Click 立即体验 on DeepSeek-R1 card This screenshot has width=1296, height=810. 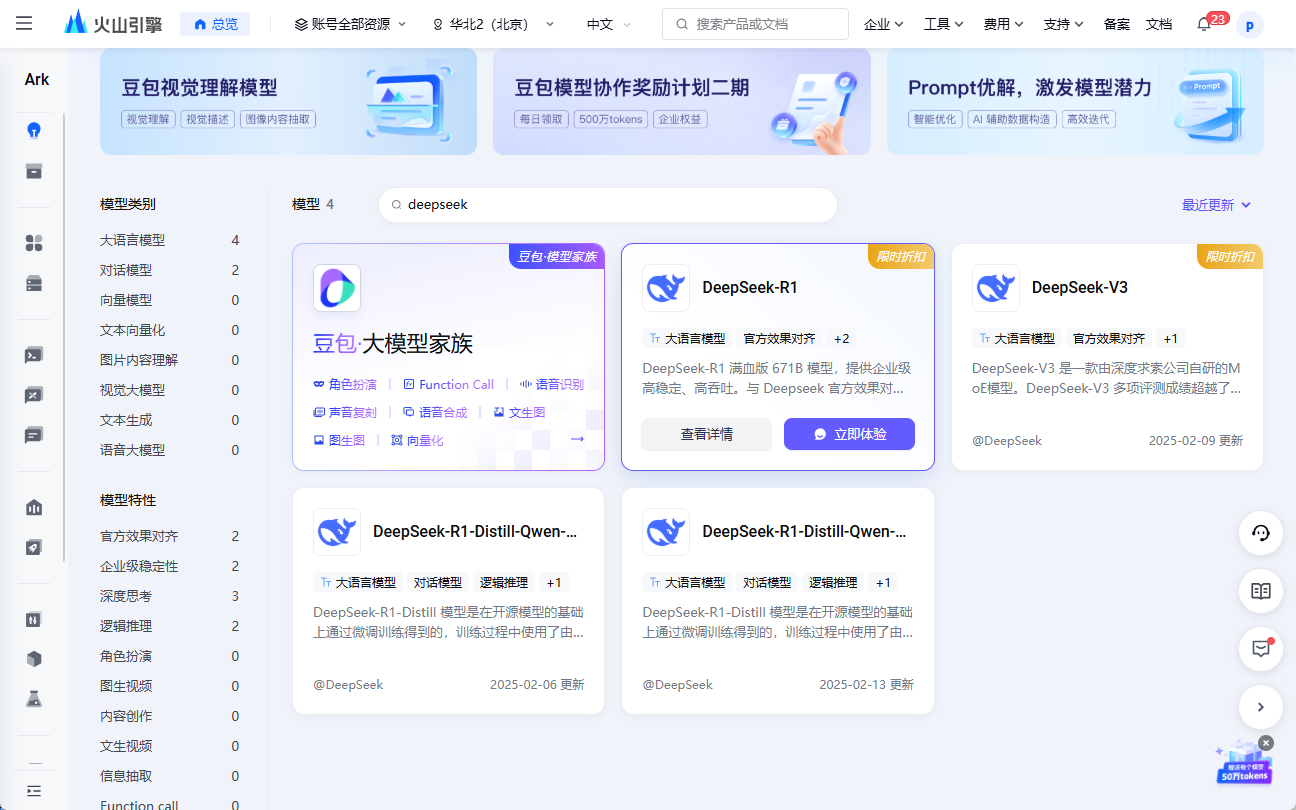coord(849,434)
